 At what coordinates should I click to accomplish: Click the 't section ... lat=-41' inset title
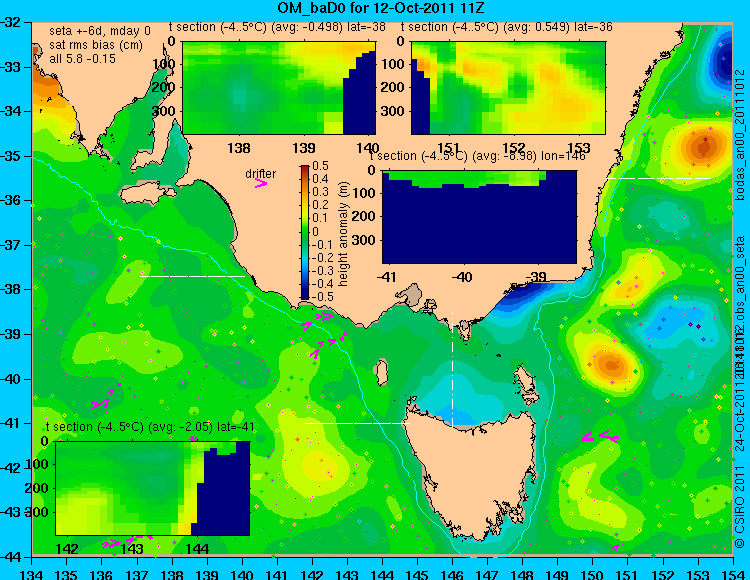point(150,427)
